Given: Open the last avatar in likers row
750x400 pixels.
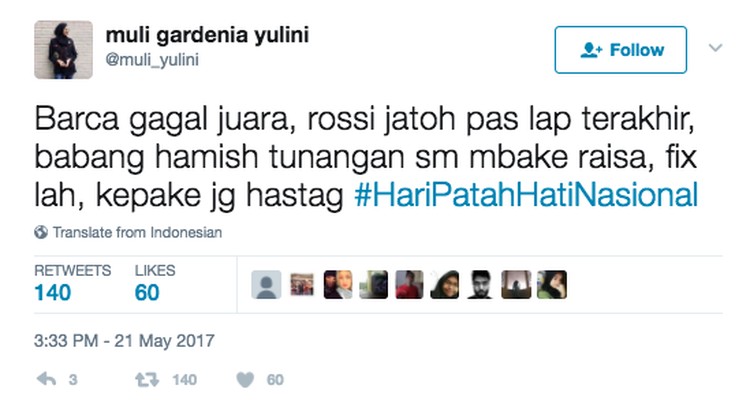Looking at the screenshot, I should pos(551,285).
